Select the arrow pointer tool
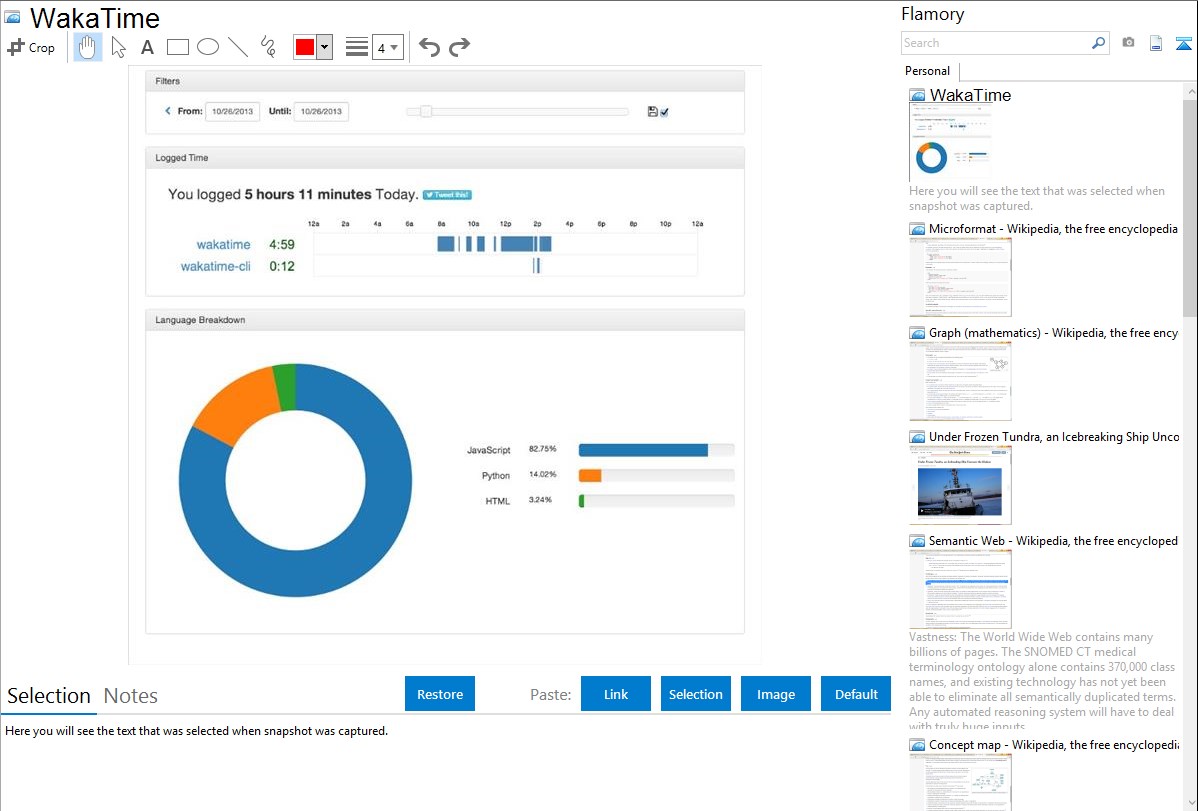The height and width of the screenshot is (811, 1198). 118,47
